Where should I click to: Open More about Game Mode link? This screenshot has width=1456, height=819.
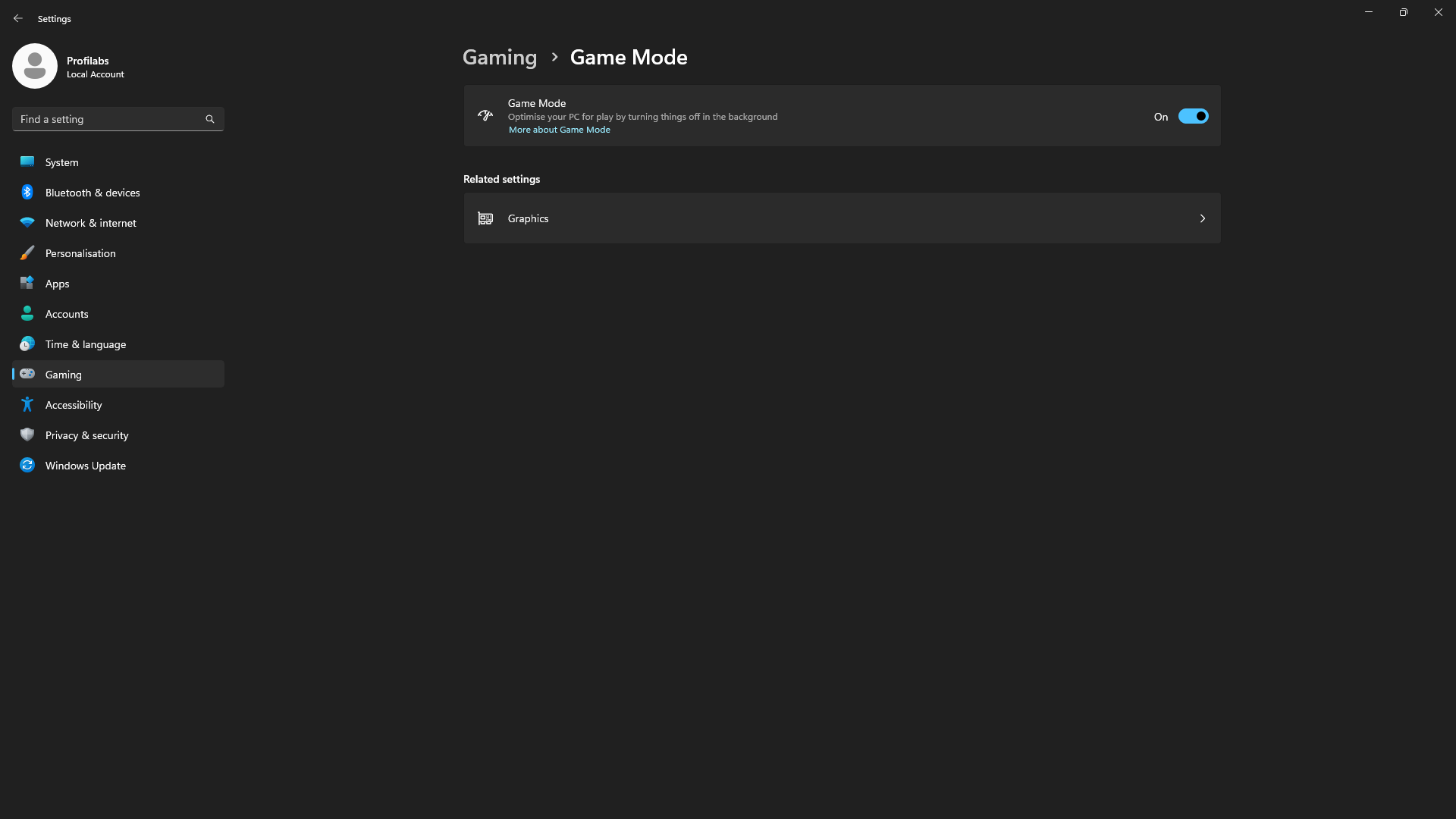point(559,130)
